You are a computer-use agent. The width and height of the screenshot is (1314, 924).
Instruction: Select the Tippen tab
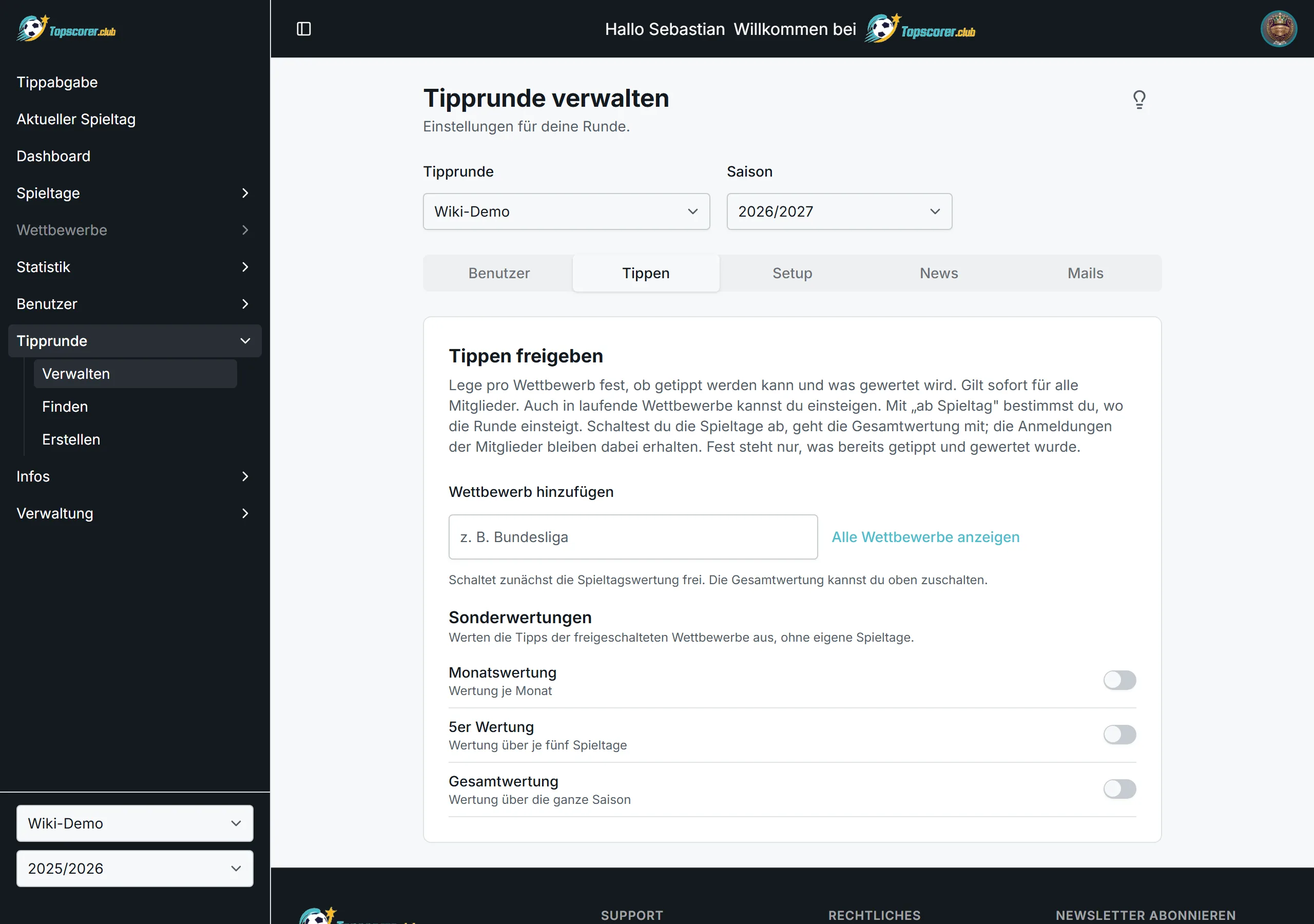tap(646, 273)
